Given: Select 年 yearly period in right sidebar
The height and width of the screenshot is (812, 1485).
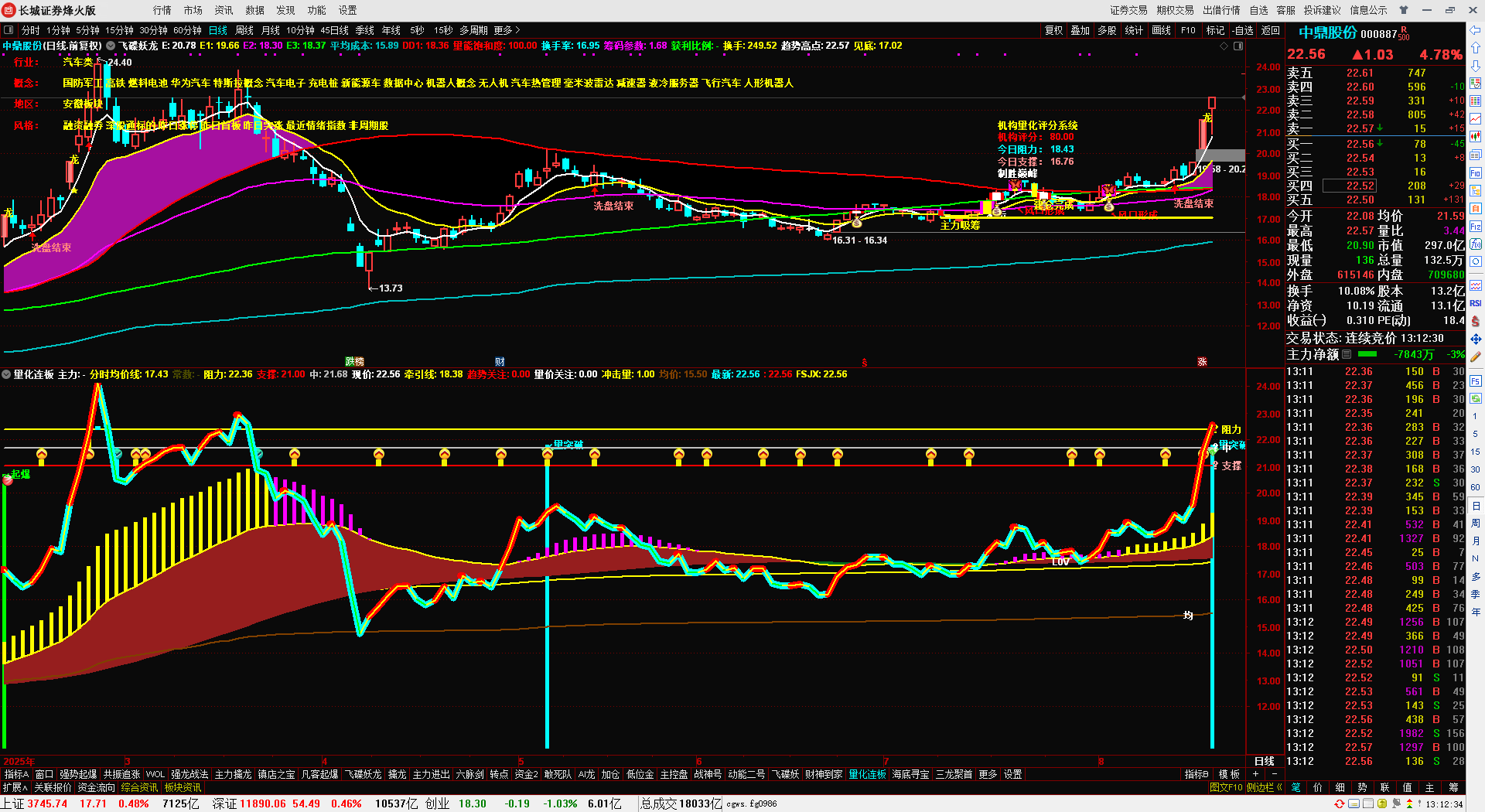Looking at the screenshot, I should pyautogui.click(x=1476, y=612).
